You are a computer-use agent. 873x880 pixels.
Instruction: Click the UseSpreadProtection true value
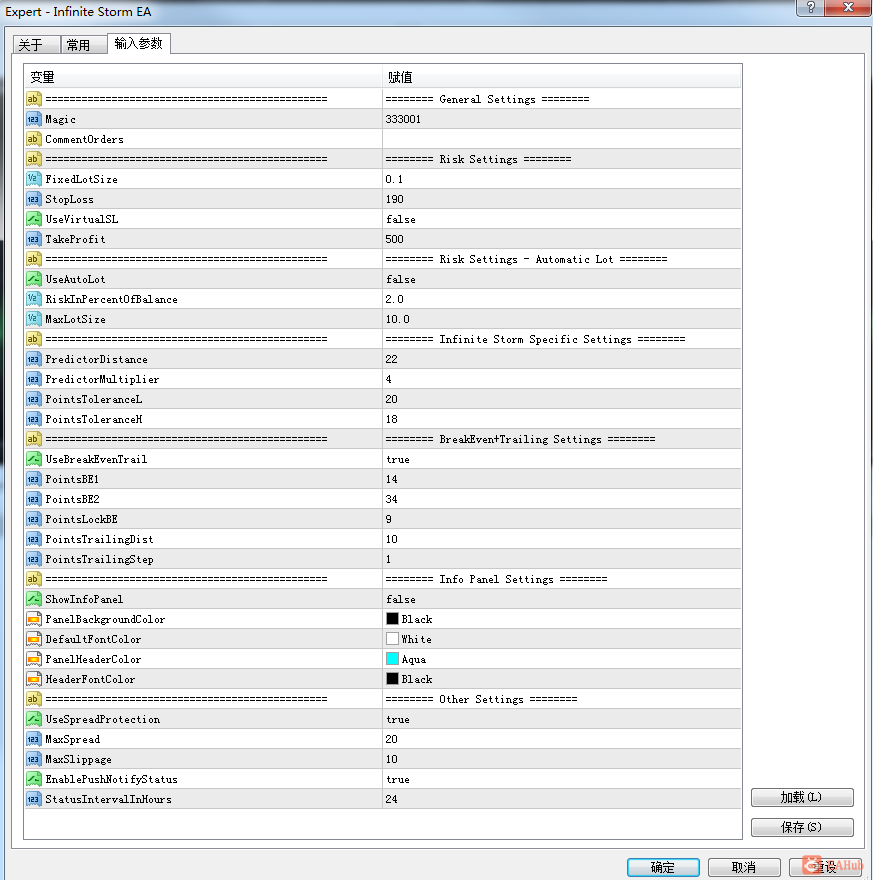pos(398,719)
